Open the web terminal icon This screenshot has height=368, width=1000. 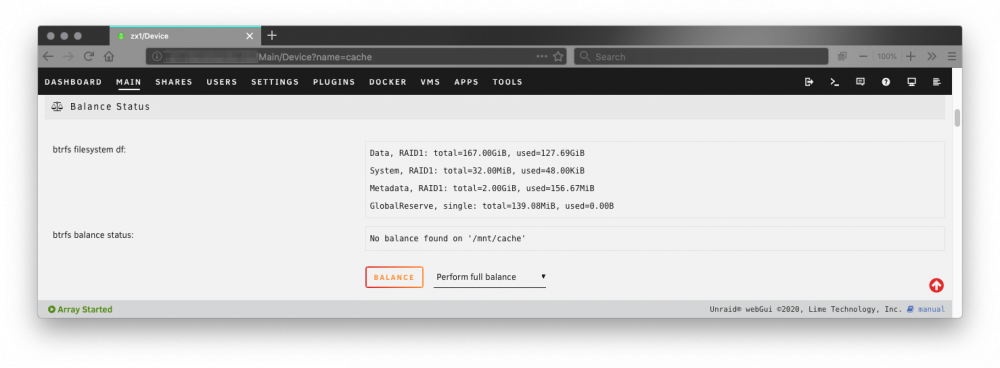tap(834, 82)
